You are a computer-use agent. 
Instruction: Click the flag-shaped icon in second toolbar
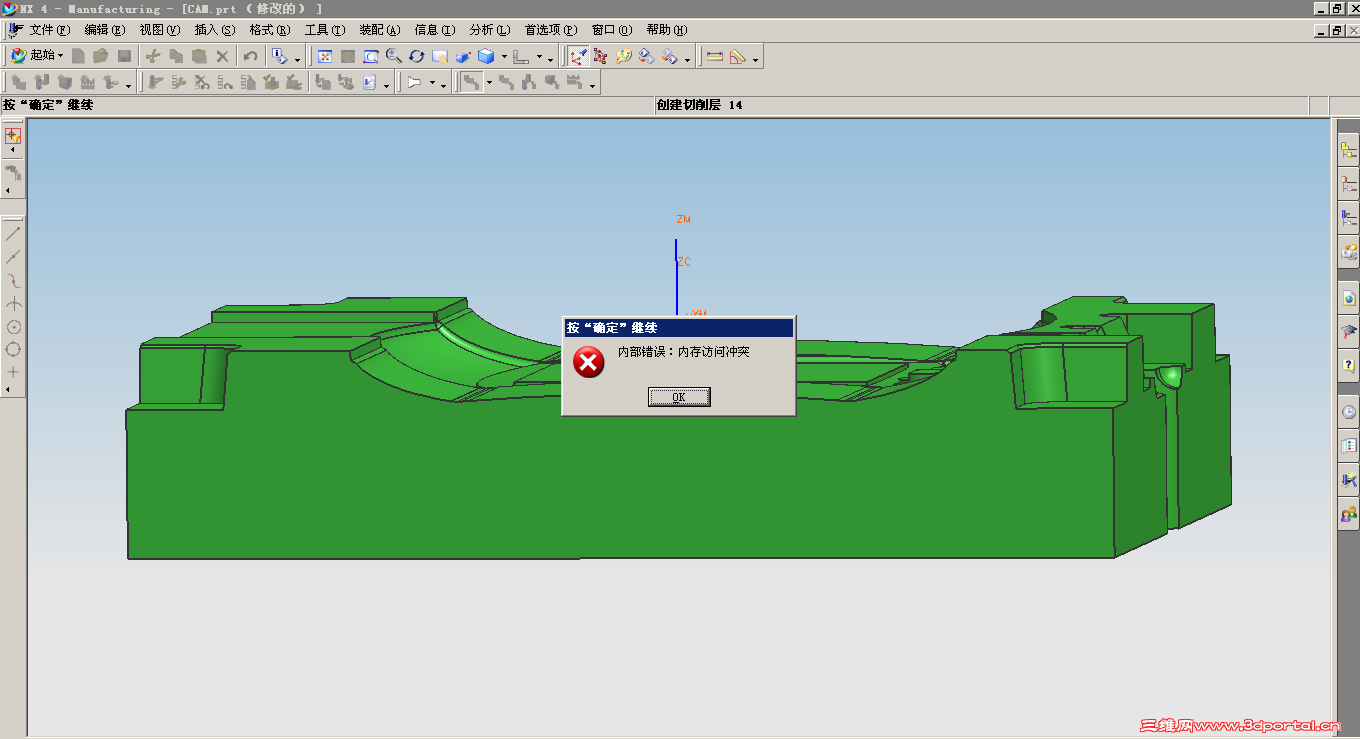tap(415, 83)
